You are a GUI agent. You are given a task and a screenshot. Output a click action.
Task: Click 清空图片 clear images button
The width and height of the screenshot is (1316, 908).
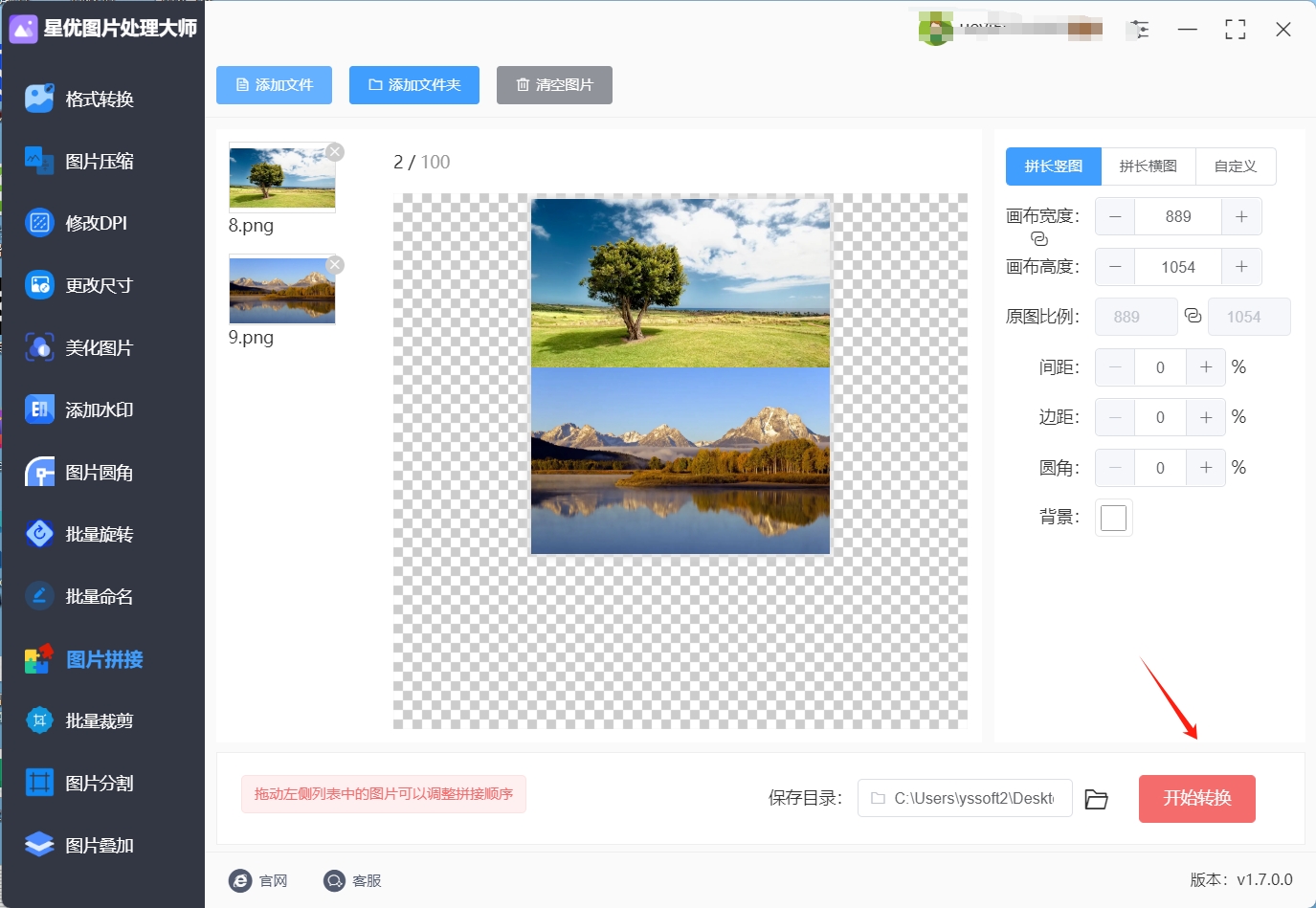pyautogui.click(x=554, y=85)
